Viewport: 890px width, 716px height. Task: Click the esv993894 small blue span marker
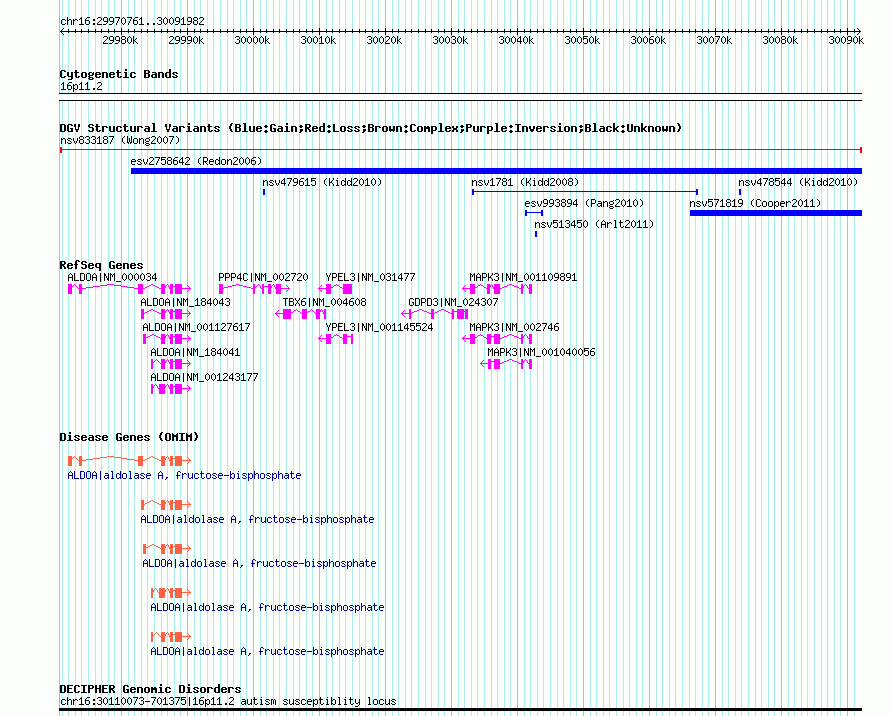[534, 213]
